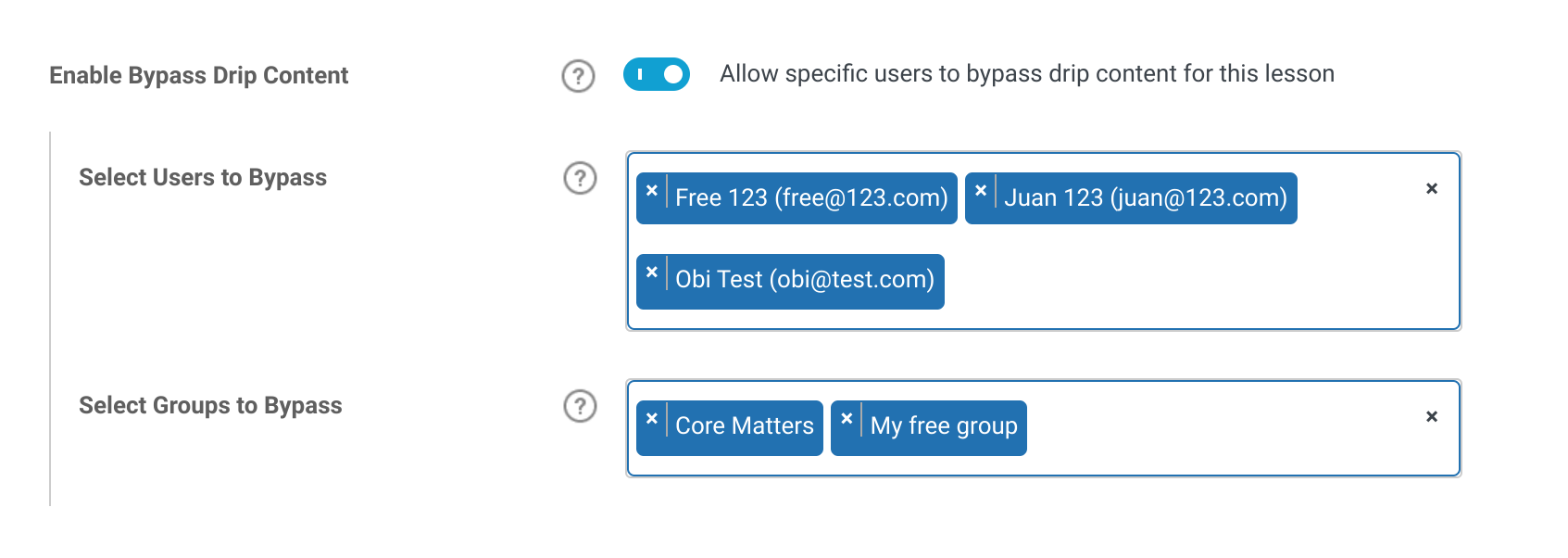Screen dimensions: 1568x558
Task: Click inside the users select field
Action: (x=1176, y=280)
